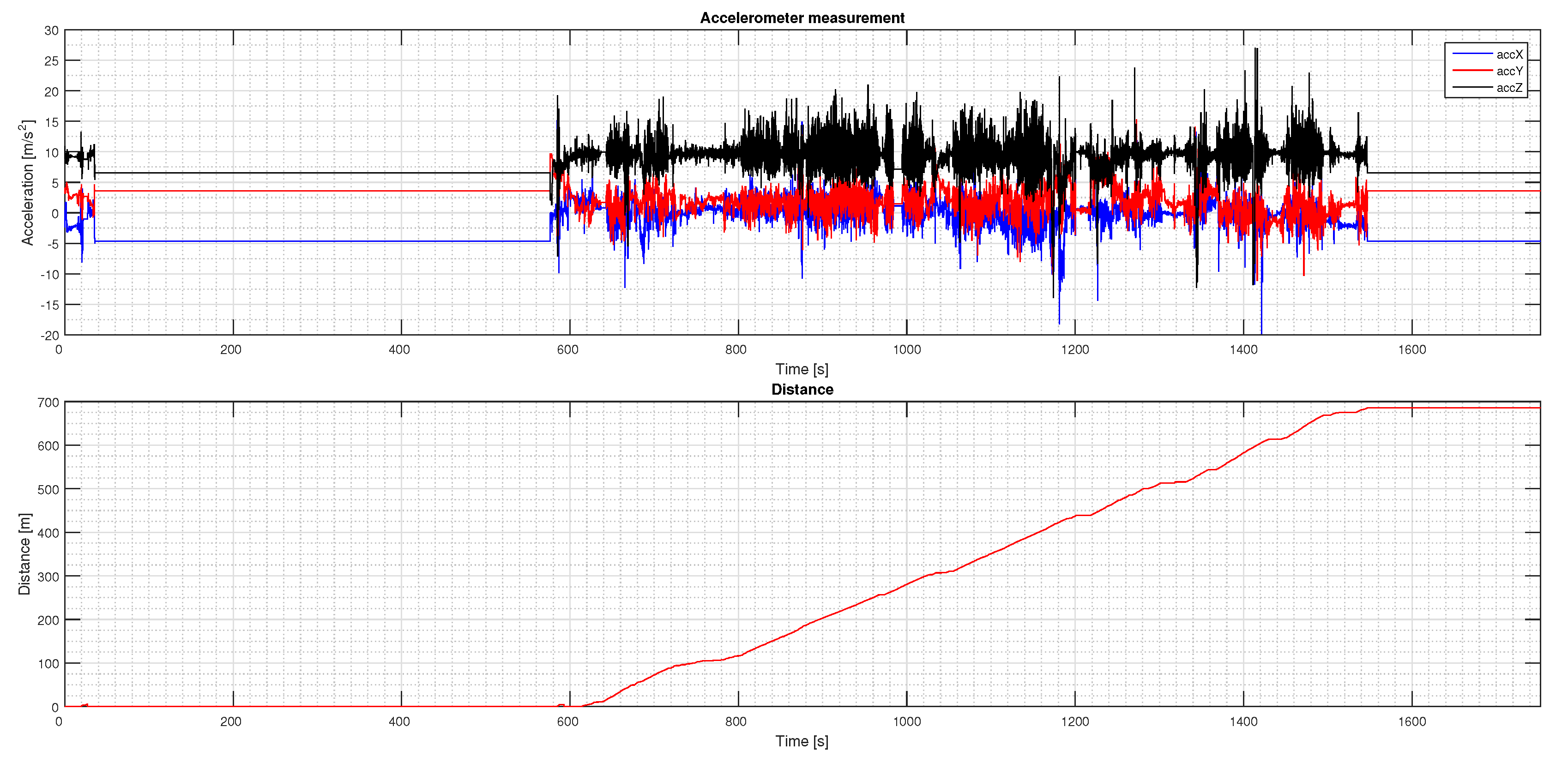Click the flat red accY line near 300 s
This screenshot has width=1568, height=757.
(317, 191)
